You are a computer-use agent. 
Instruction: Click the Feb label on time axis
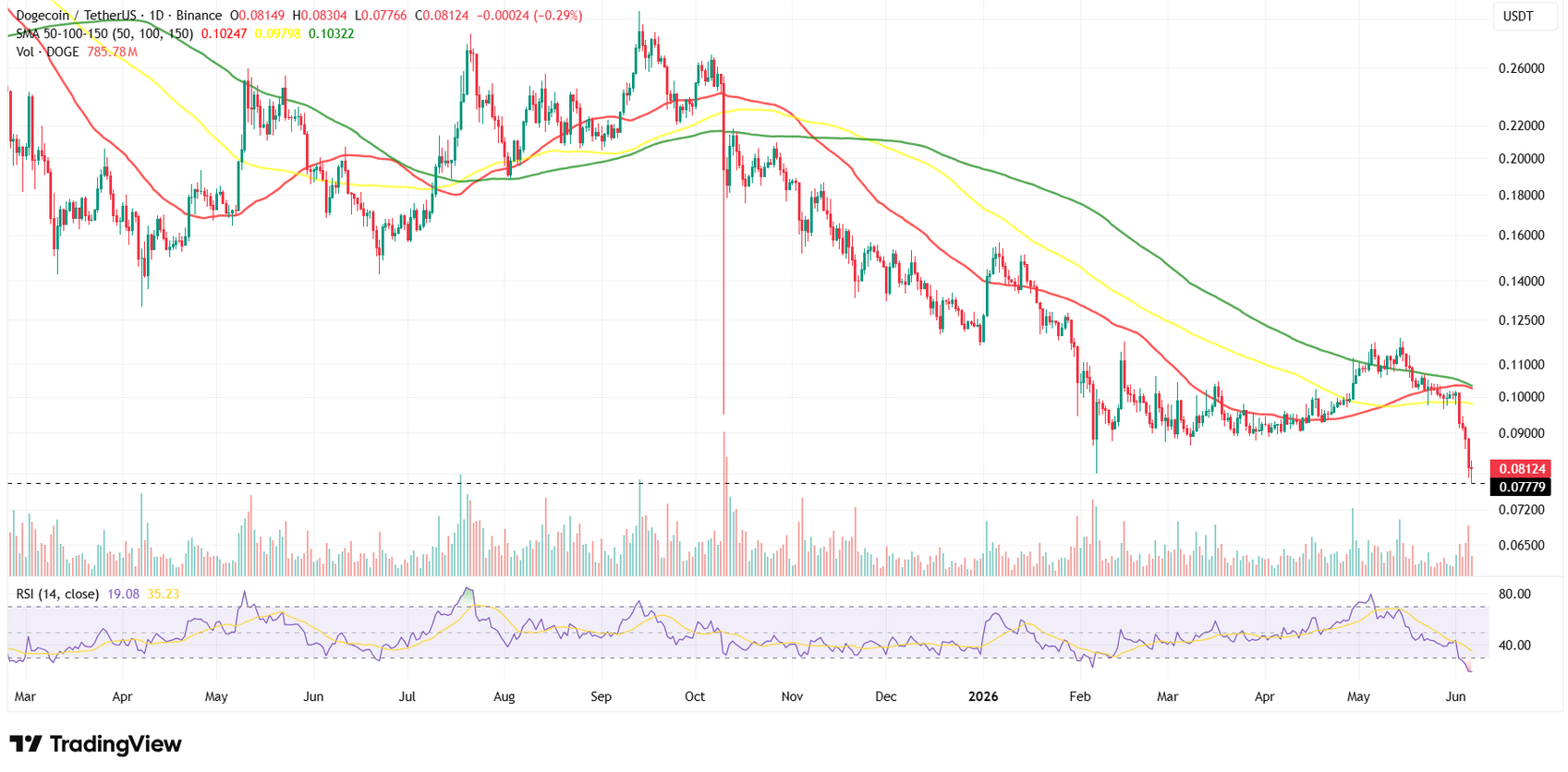click(x=1080, y=696)
